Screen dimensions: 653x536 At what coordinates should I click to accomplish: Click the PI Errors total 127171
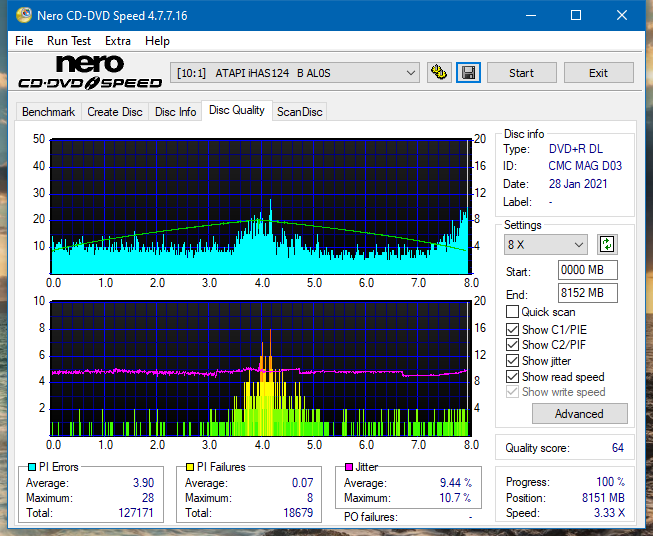tap(136, 513)
